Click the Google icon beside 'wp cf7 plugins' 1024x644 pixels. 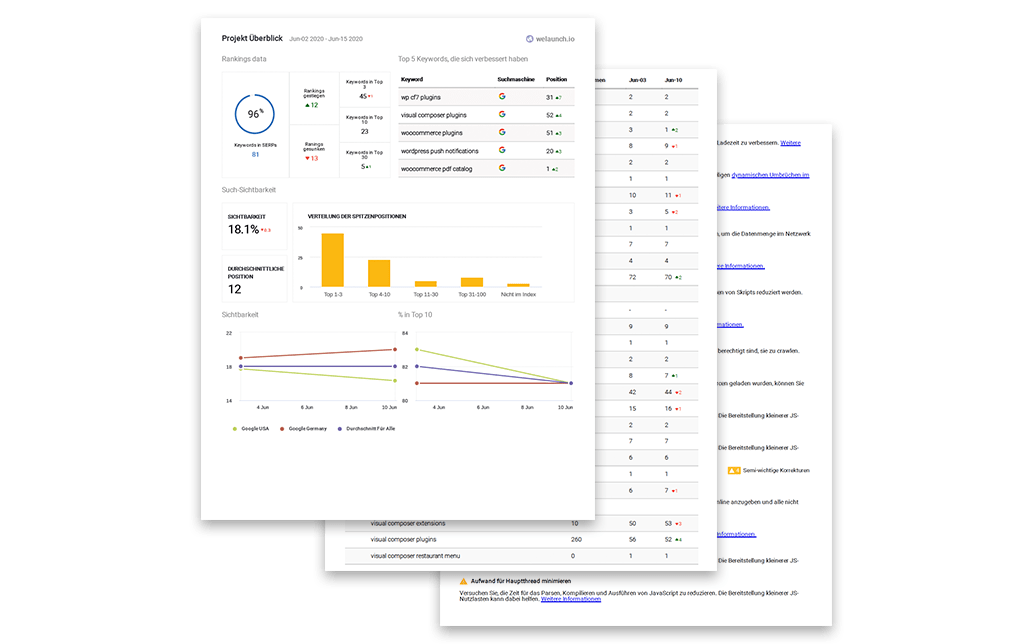(x=502, y=96)
